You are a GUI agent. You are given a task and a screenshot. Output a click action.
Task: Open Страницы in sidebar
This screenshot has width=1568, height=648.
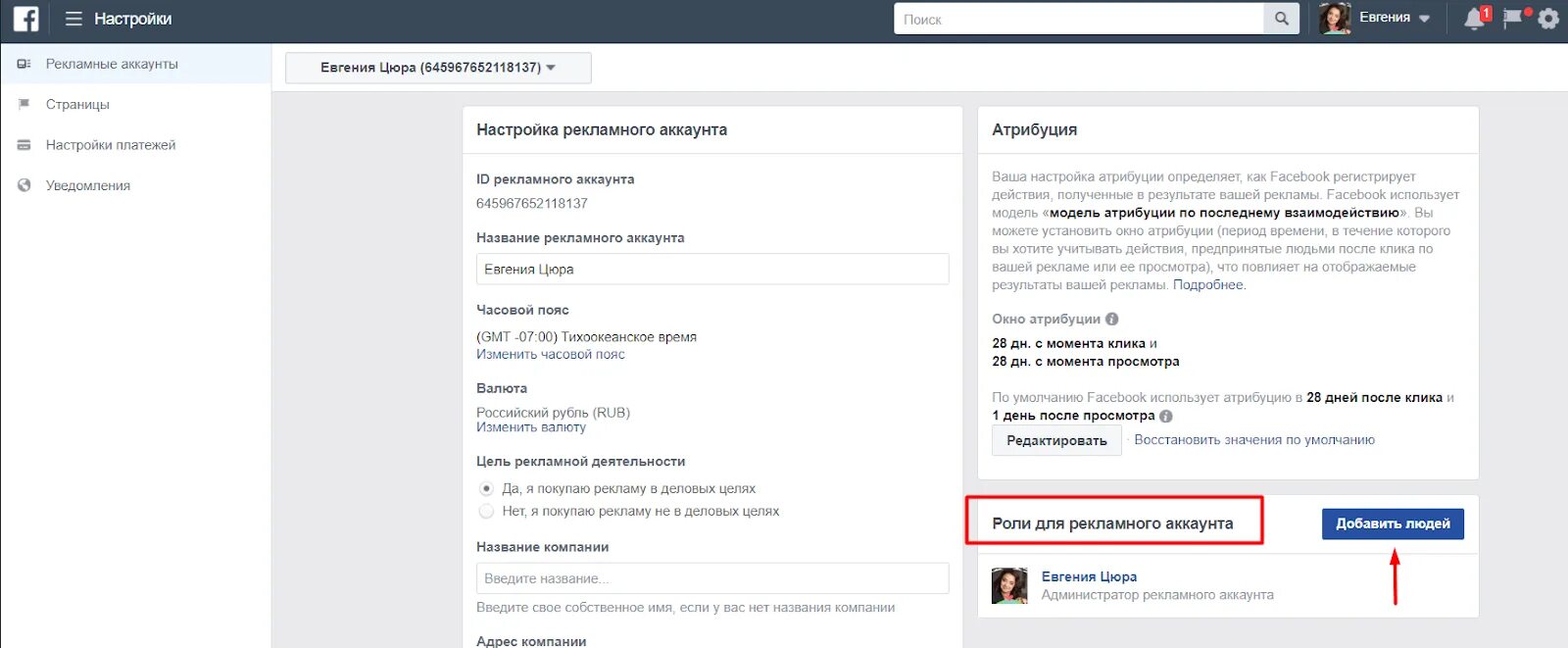point(135,104)
